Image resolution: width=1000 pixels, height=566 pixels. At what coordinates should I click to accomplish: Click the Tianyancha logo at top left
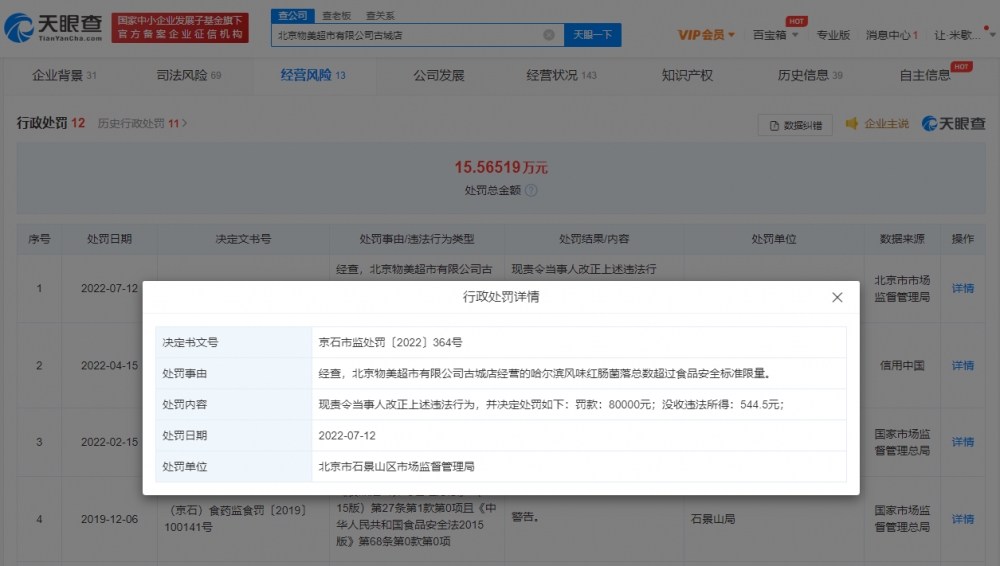(x=53, y=27)
